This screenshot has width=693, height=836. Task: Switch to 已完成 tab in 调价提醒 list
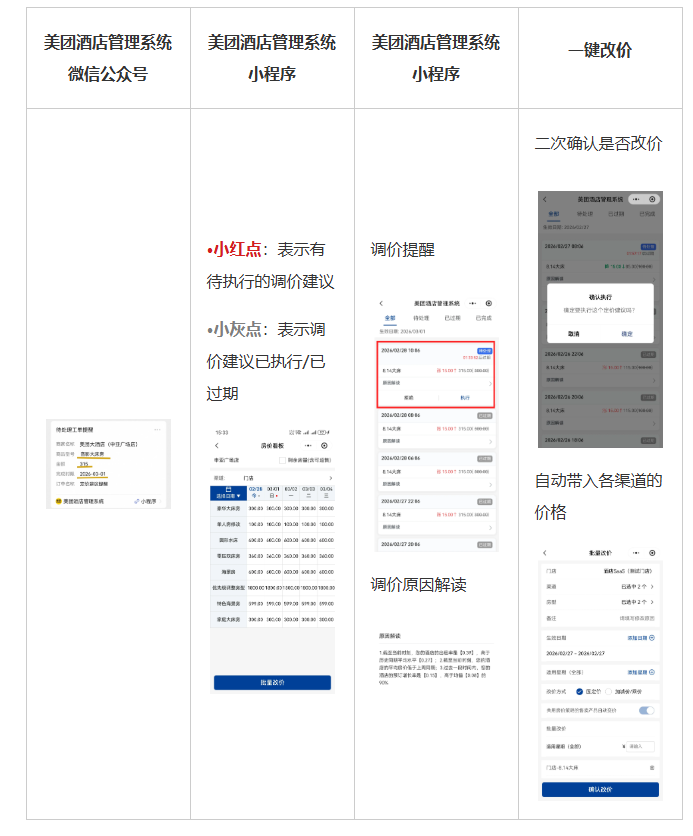484,318
